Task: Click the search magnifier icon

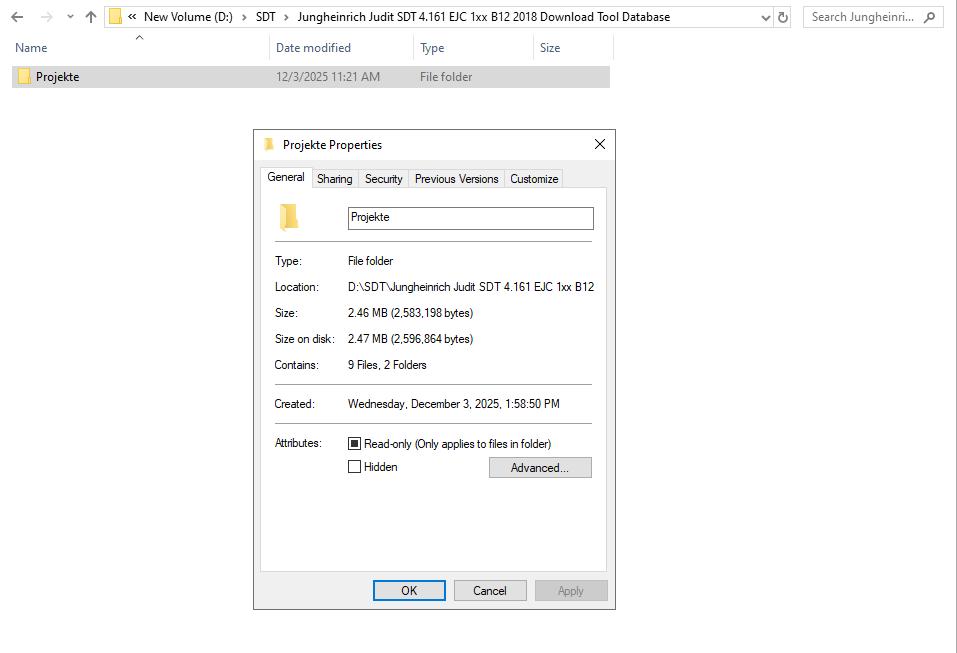Action: (930, 17)
